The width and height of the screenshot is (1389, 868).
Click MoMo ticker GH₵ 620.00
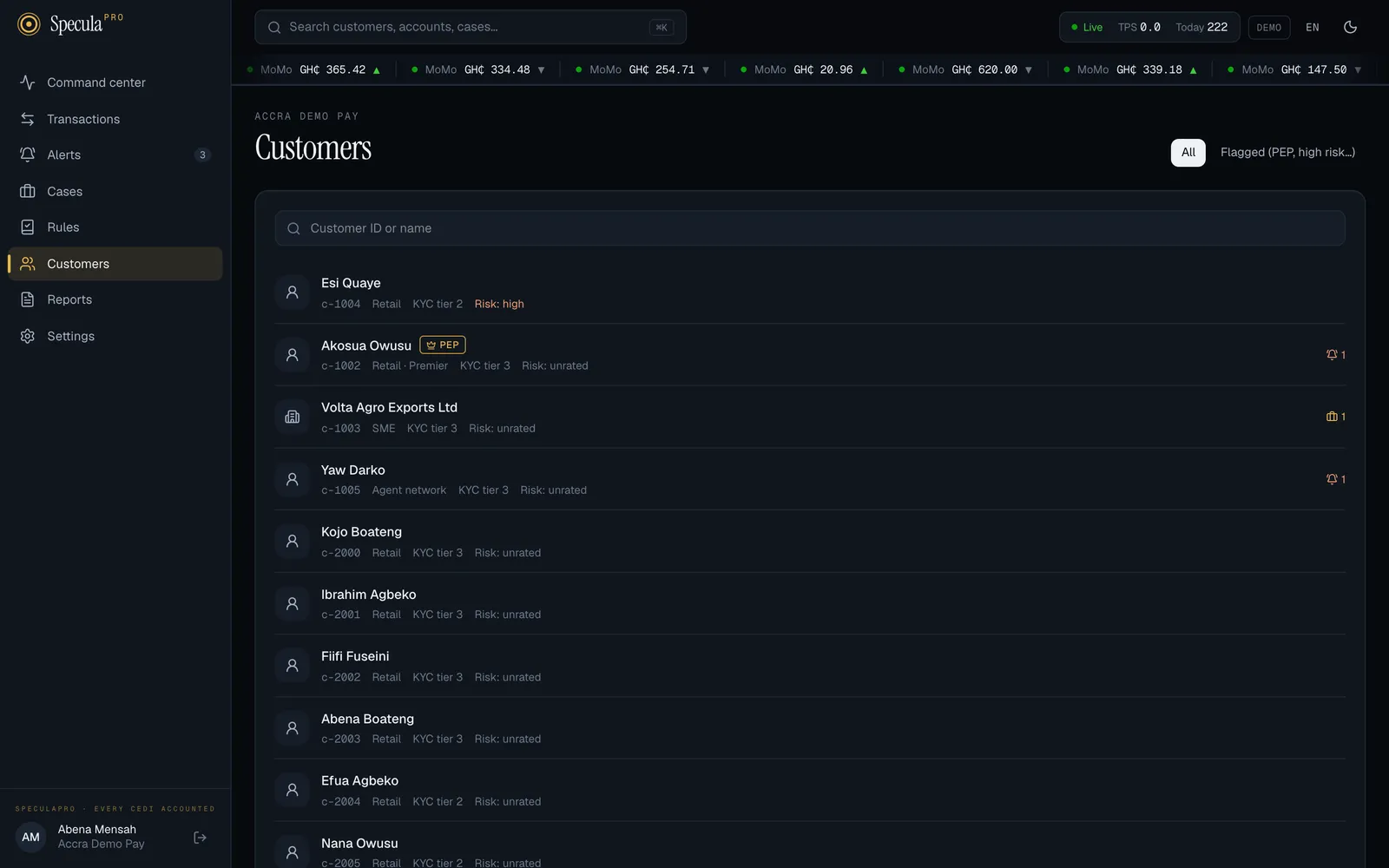965,69
